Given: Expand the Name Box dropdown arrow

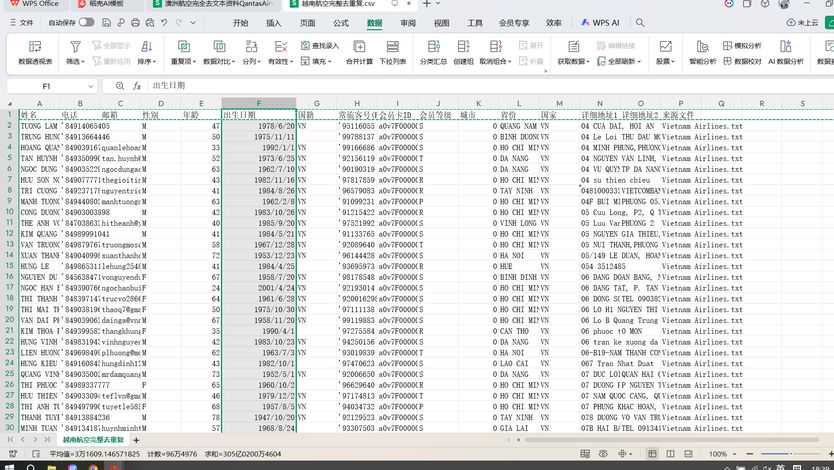Looking at the screenshot, I should click(91, 86).
